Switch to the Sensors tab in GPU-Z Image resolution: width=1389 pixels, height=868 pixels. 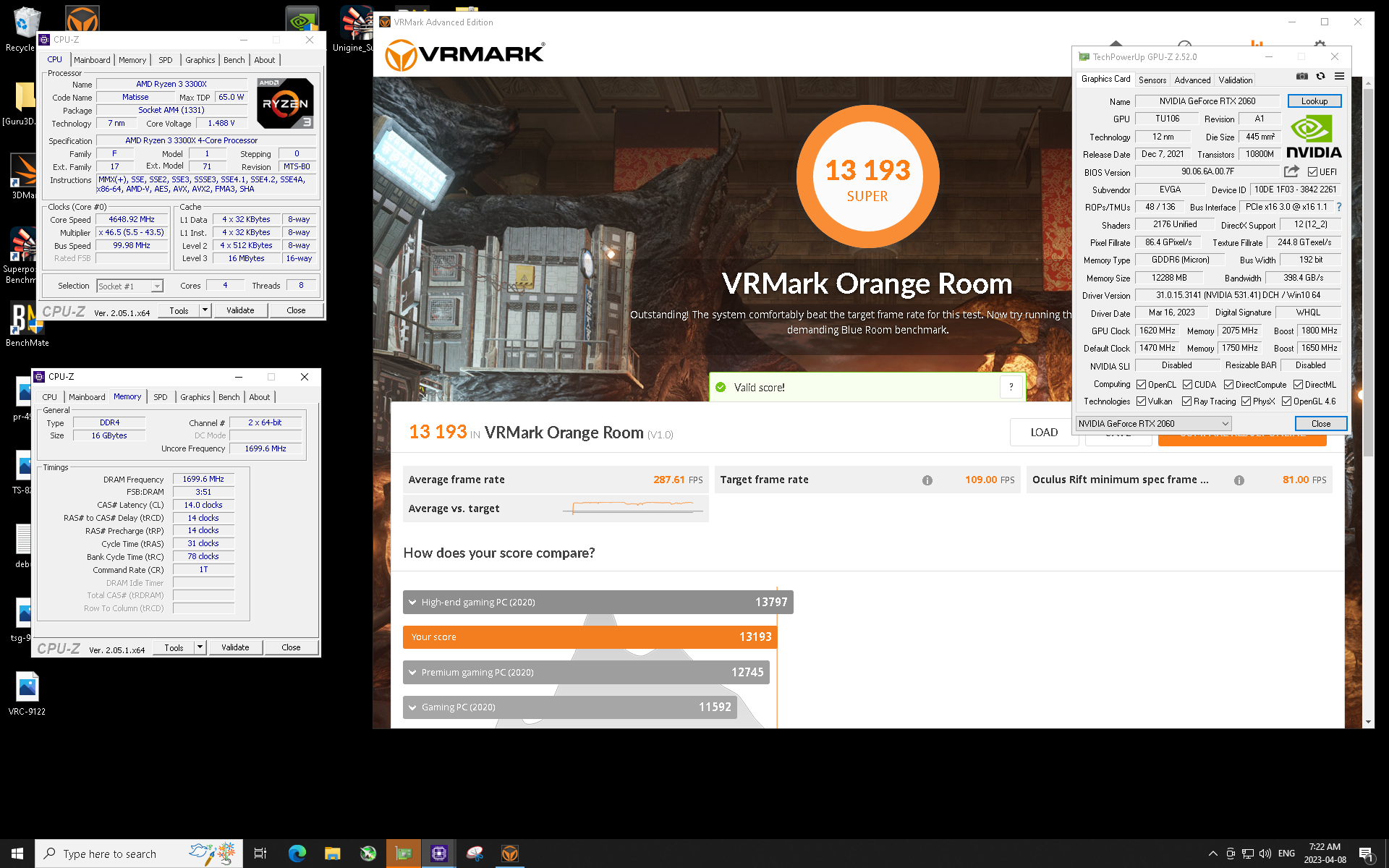tap(1152, 80)
